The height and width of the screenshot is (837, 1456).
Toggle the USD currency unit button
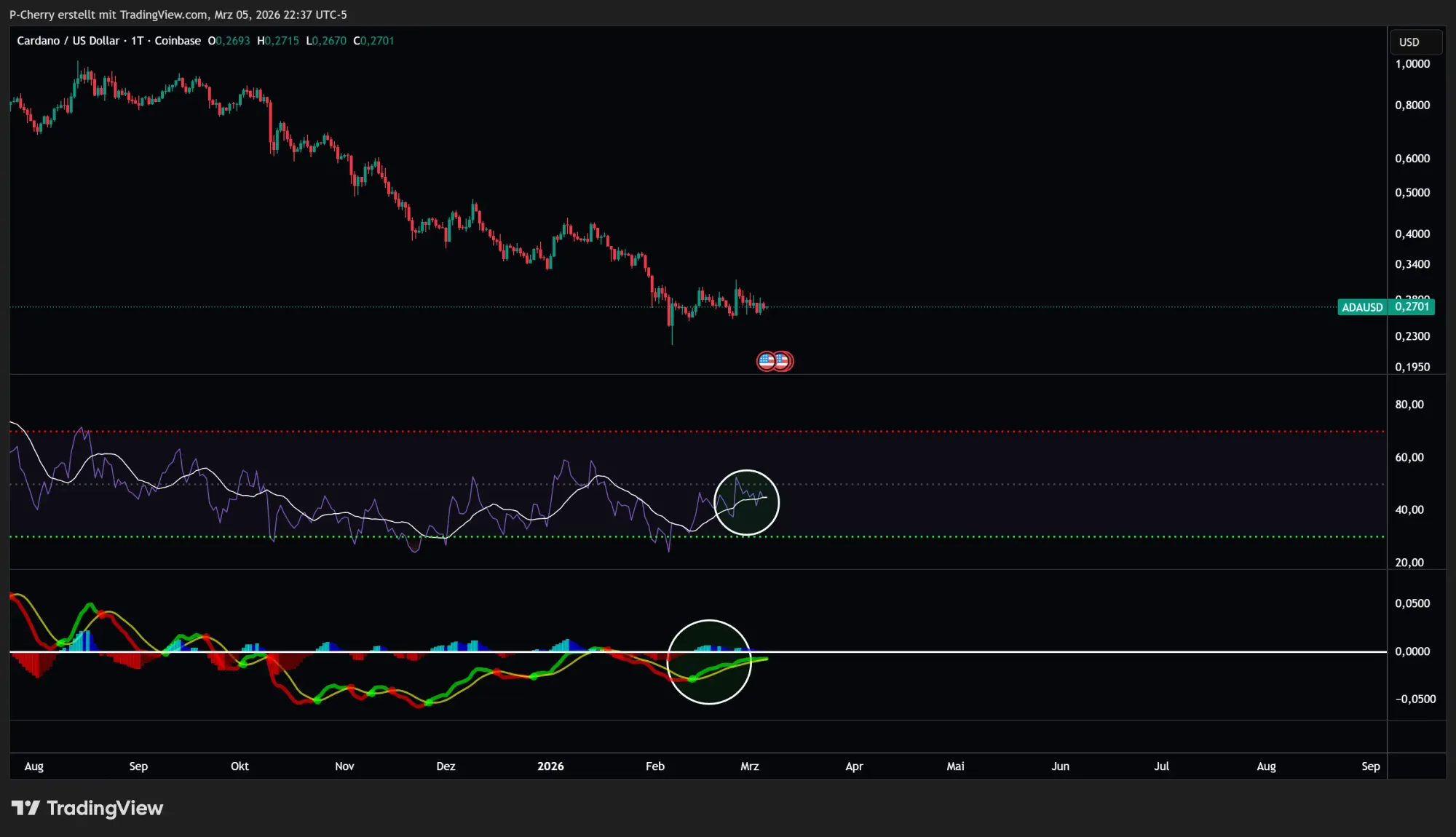click(x=1415, y=41)
